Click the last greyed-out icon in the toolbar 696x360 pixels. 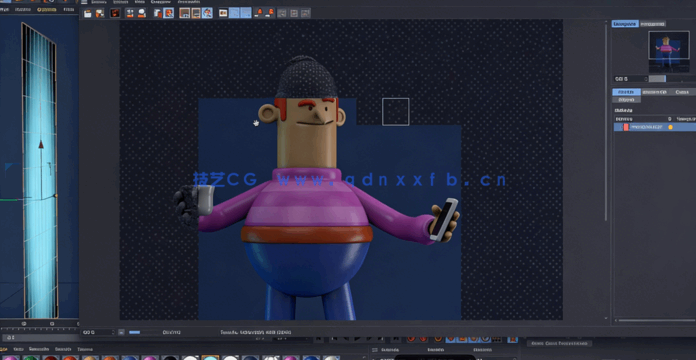coord(305,13)
